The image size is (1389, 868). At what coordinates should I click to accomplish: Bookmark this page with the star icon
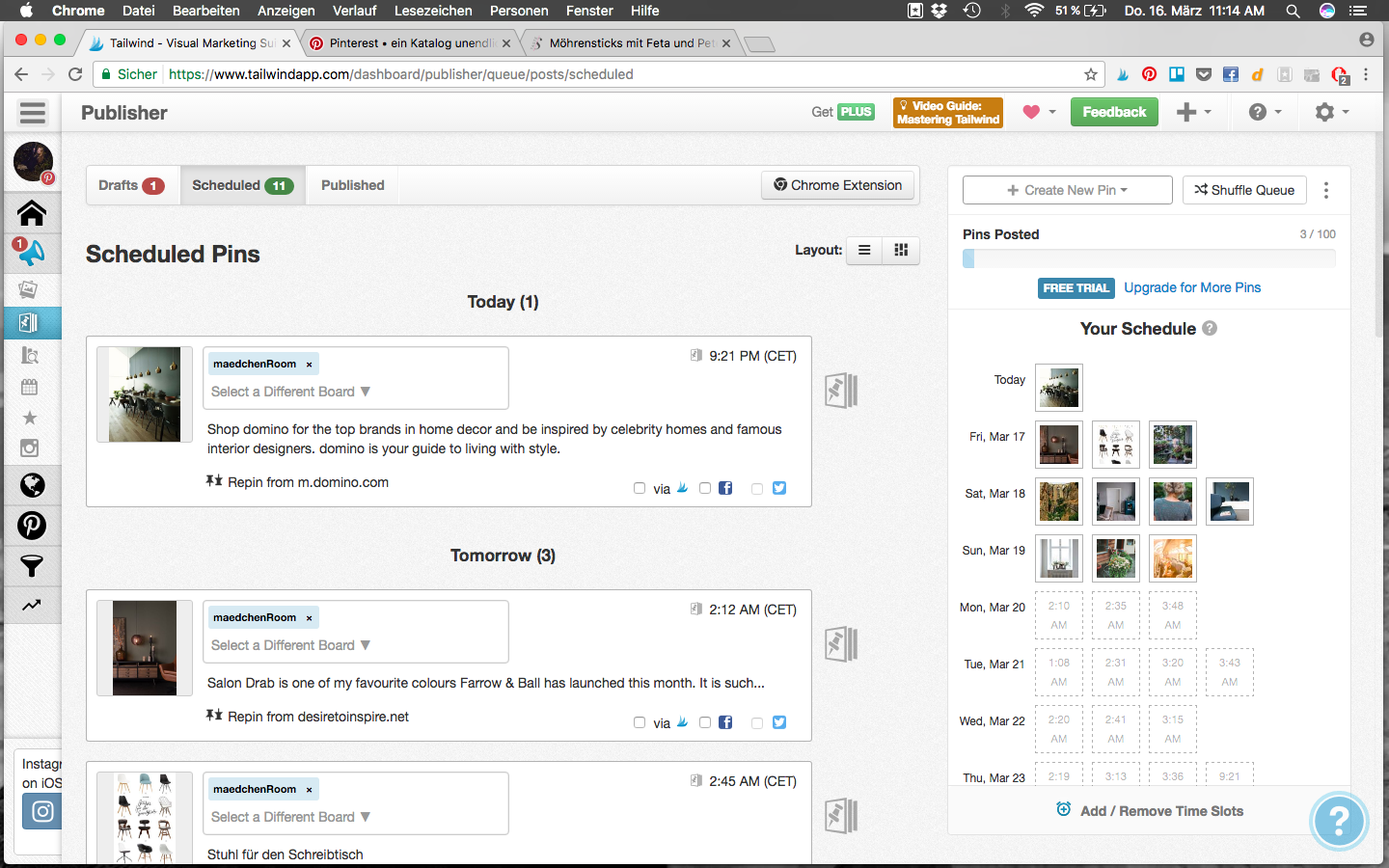point(1091,74)
